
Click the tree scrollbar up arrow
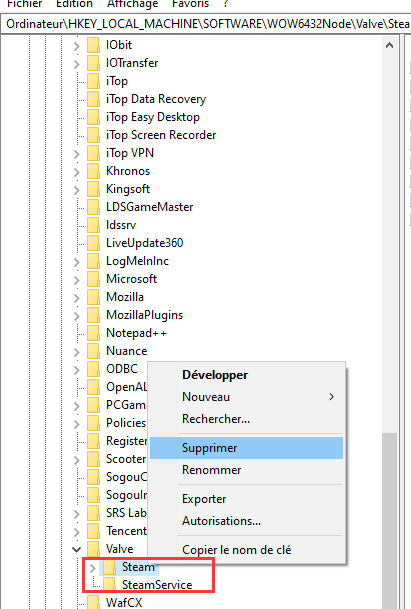click(x=389, y=45)
